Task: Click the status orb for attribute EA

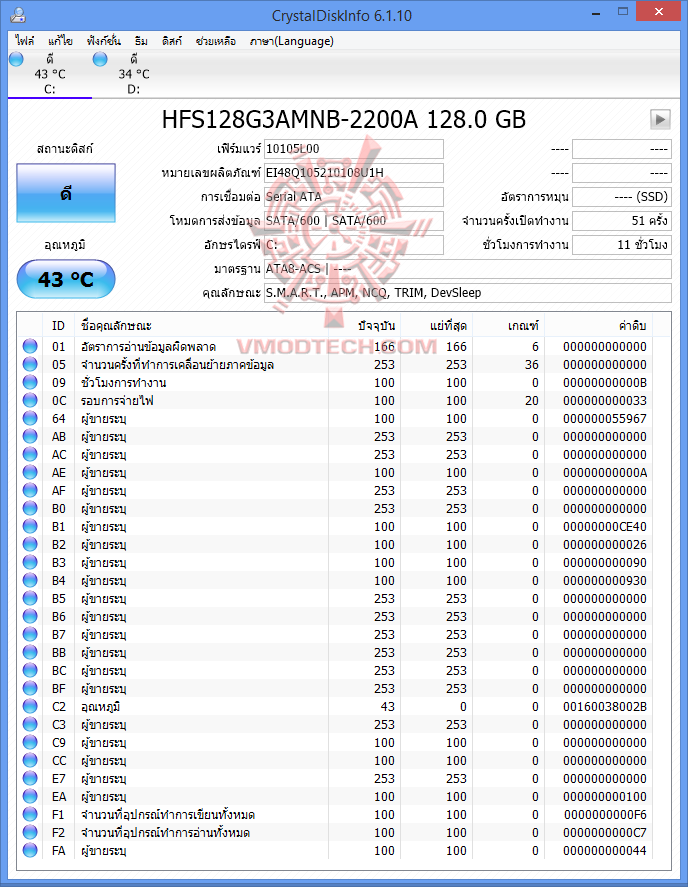Action: [x=30, y=796]
